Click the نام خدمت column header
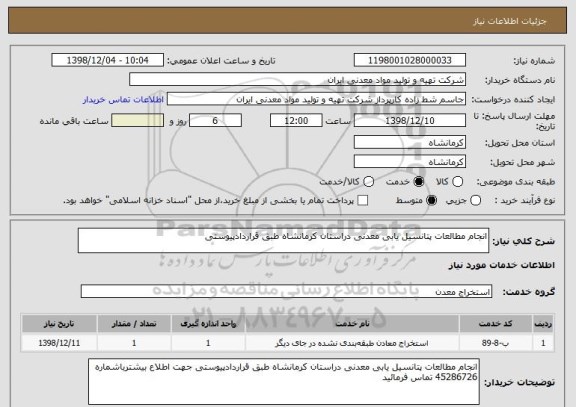This screenshot has width=576, height=407. click(x=352, y=324)
